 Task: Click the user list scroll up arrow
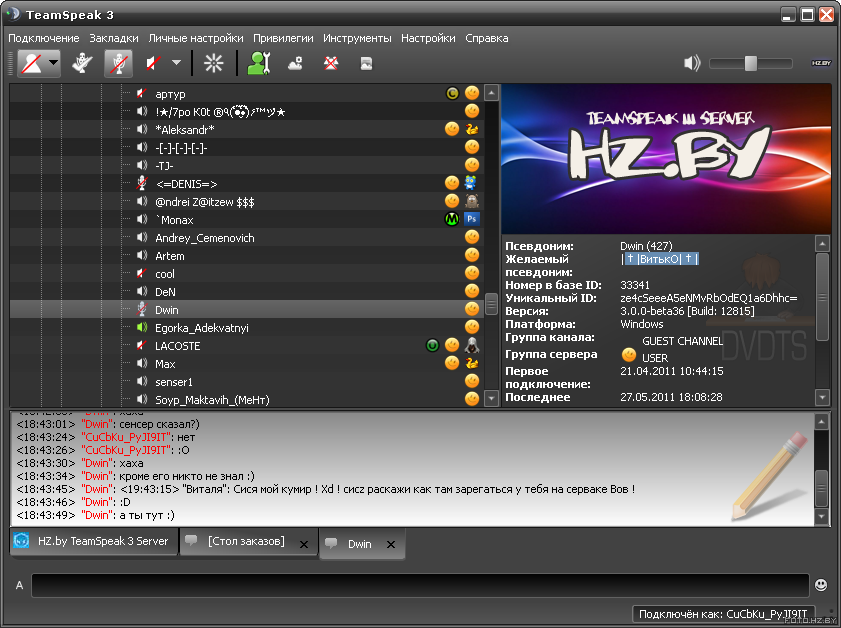(x=491, y=93)
